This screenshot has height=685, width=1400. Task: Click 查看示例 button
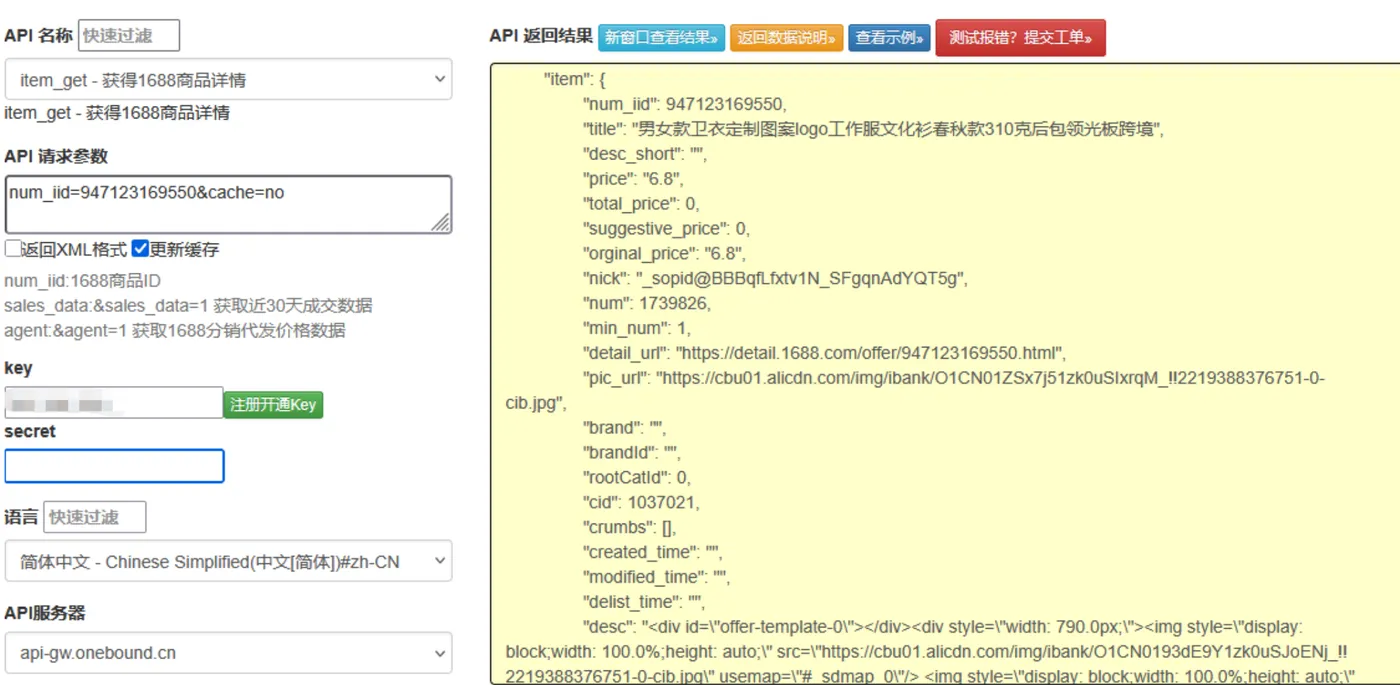889,38
